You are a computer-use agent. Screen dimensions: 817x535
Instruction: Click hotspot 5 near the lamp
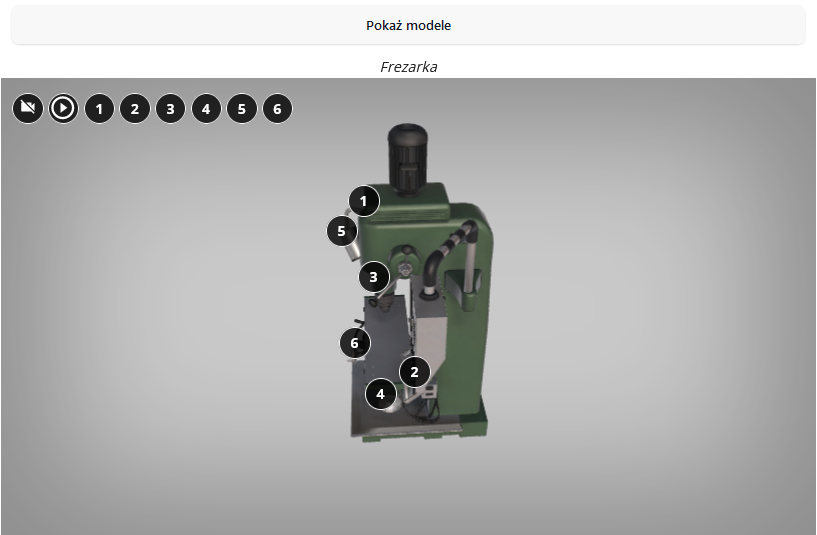342,231
